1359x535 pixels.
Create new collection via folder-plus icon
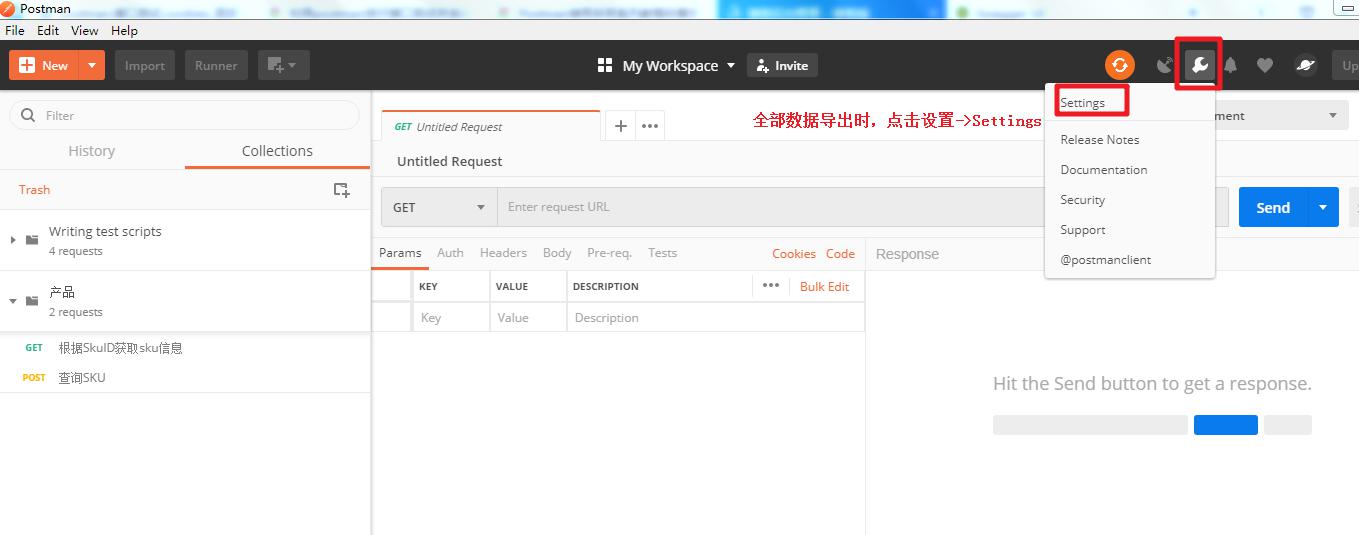tap(341, 190)
